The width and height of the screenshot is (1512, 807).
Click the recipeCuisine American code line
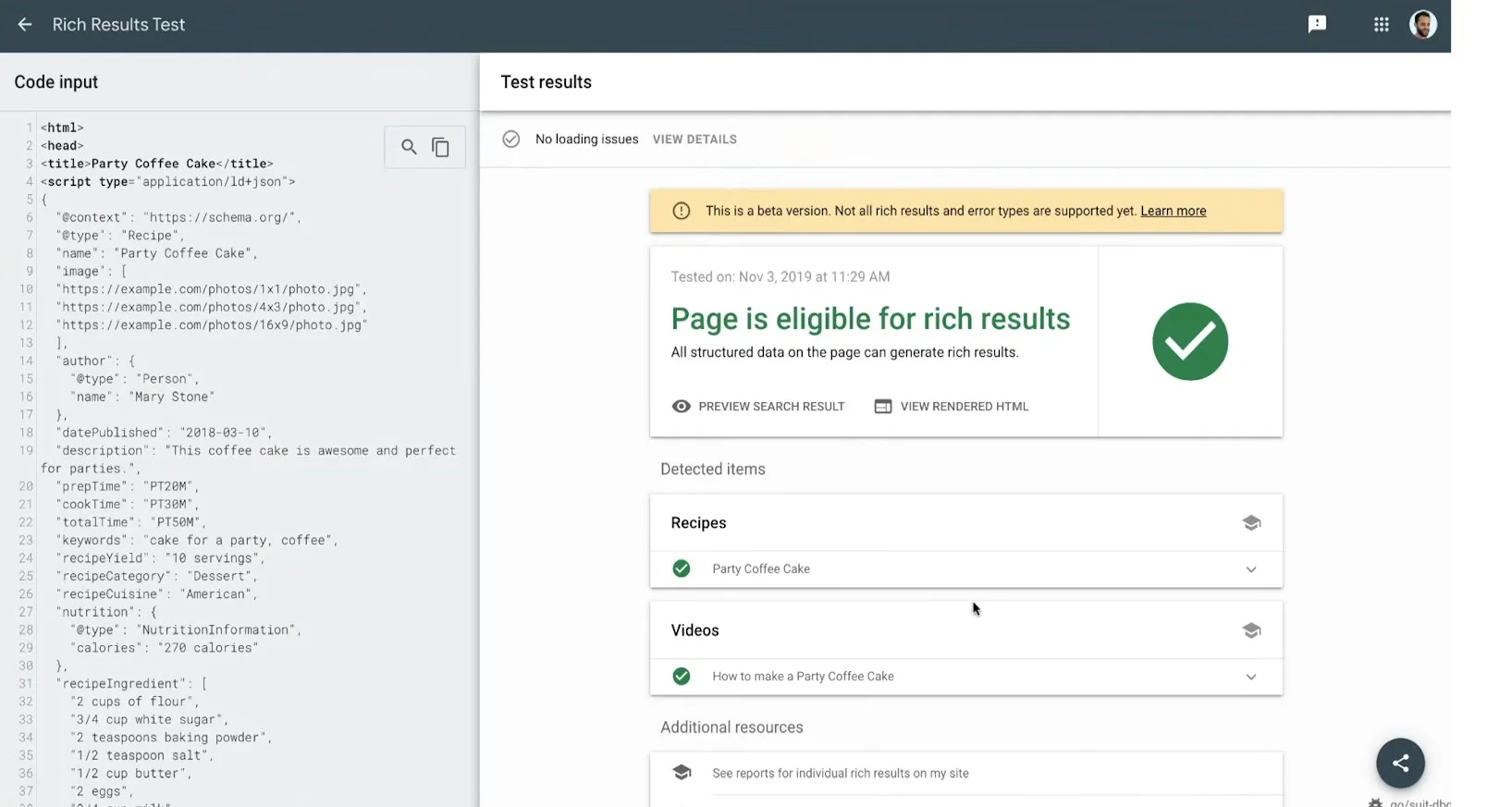[156, 594]
